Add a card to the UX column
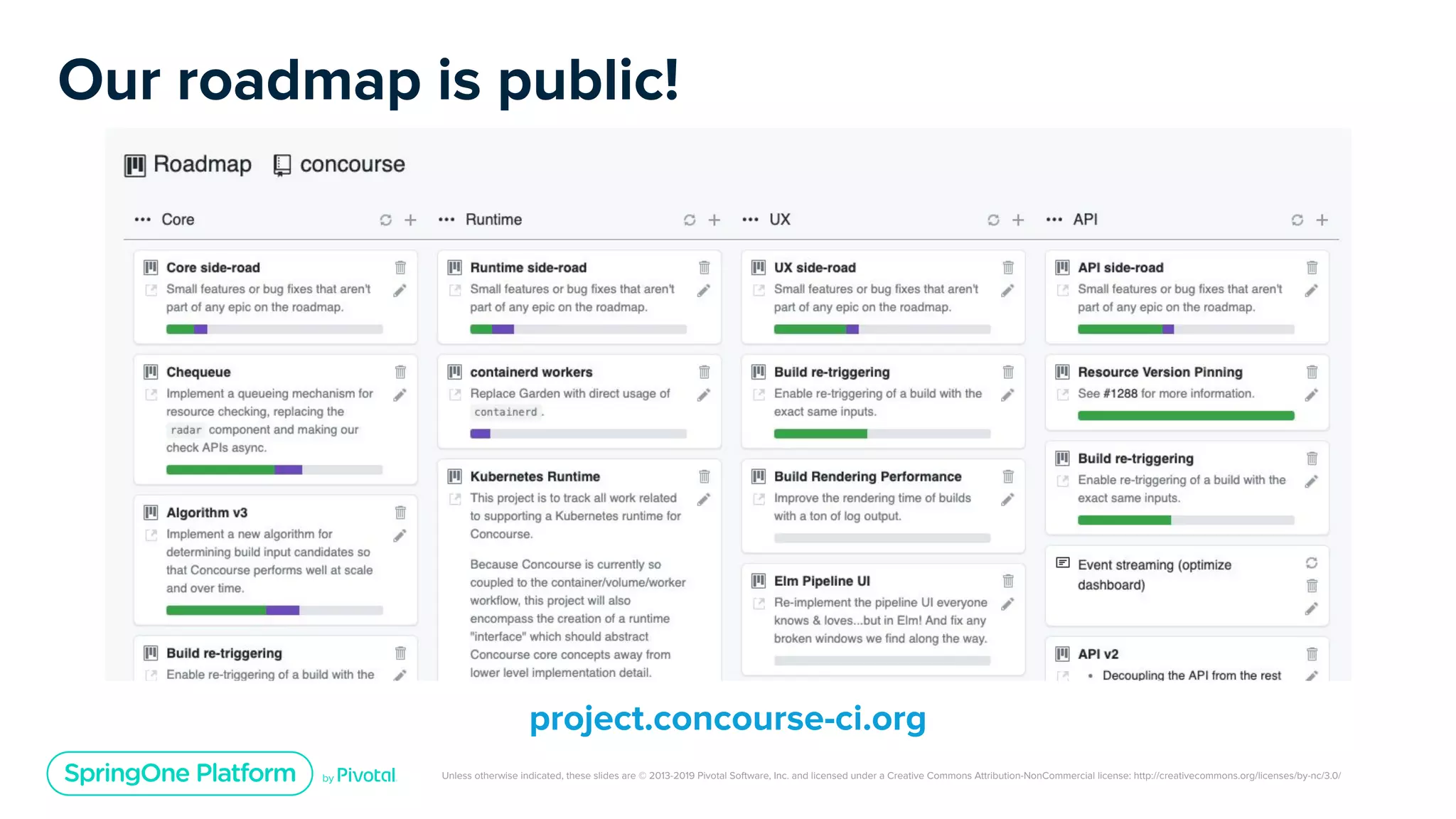Image resolution: width=1456 pixels, height=819 pixels. point(1018,220)
